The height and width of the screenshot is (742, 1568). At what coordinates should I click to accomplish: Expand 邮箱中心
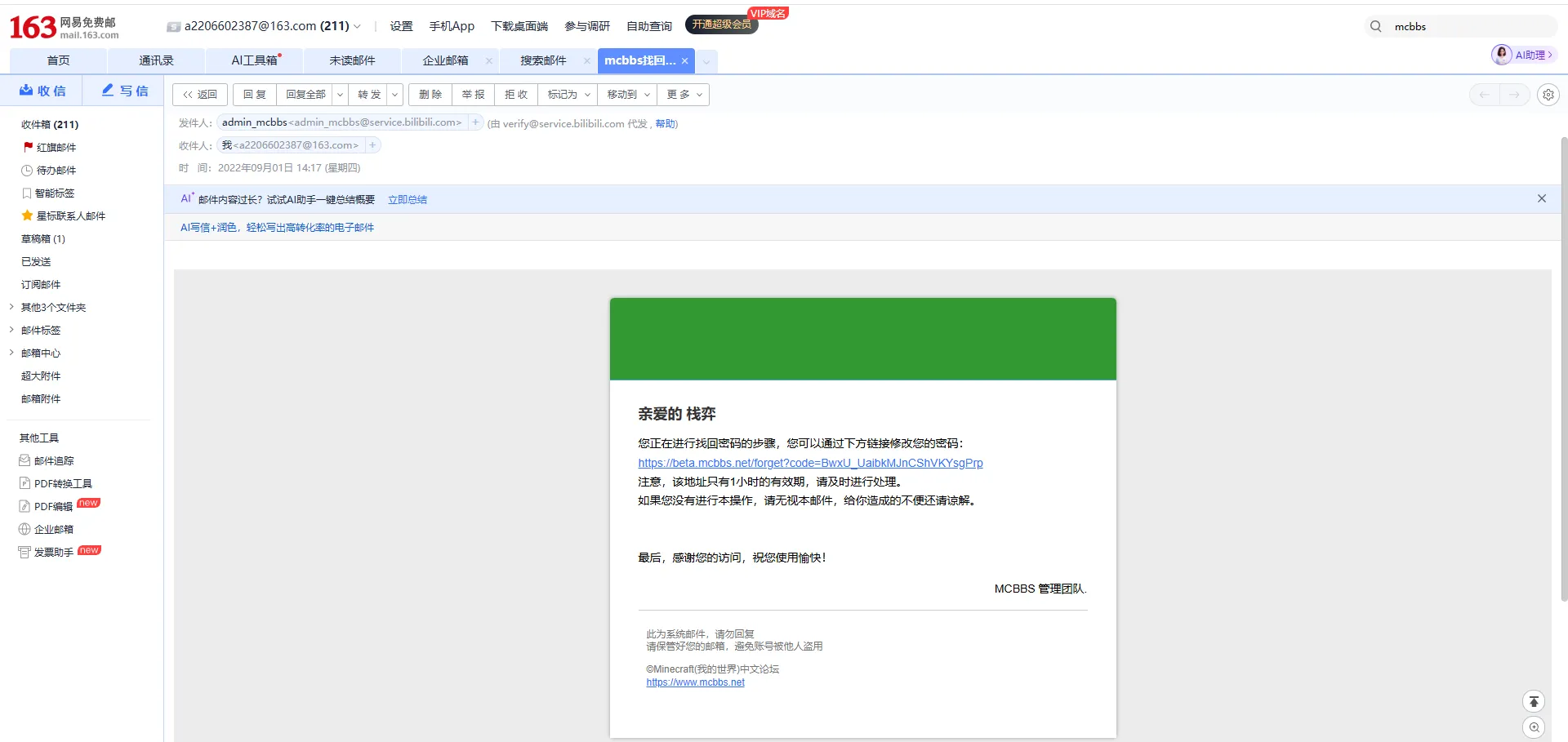(x=11, y=353)
